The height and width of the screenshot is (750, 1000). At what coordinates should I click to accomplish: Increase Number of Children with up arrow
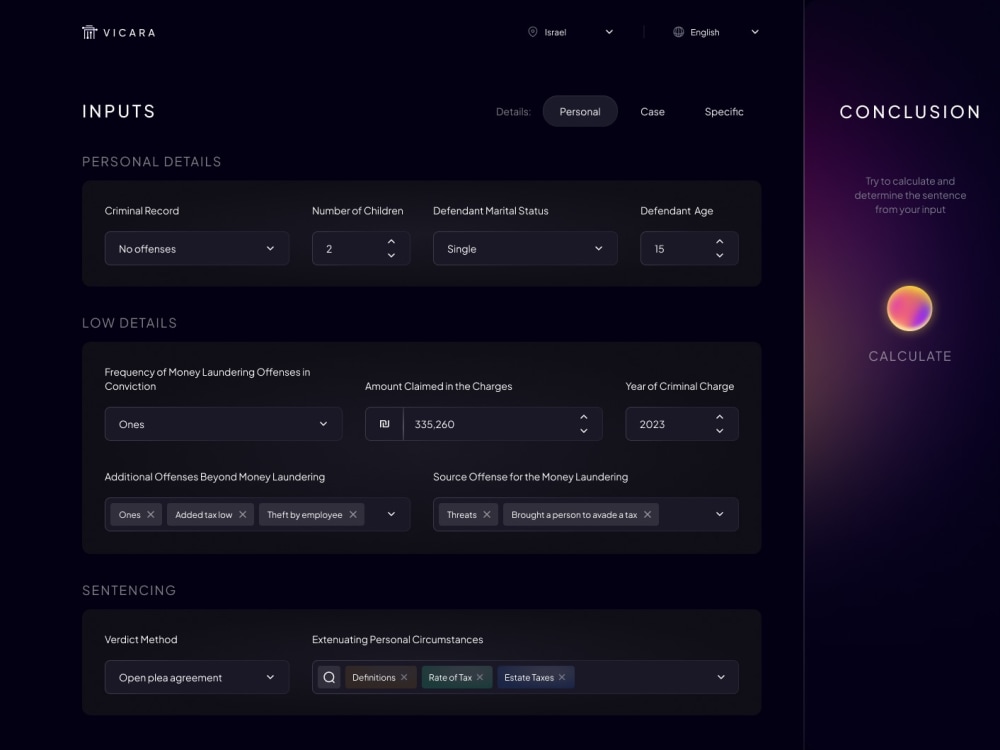[391, 241]
